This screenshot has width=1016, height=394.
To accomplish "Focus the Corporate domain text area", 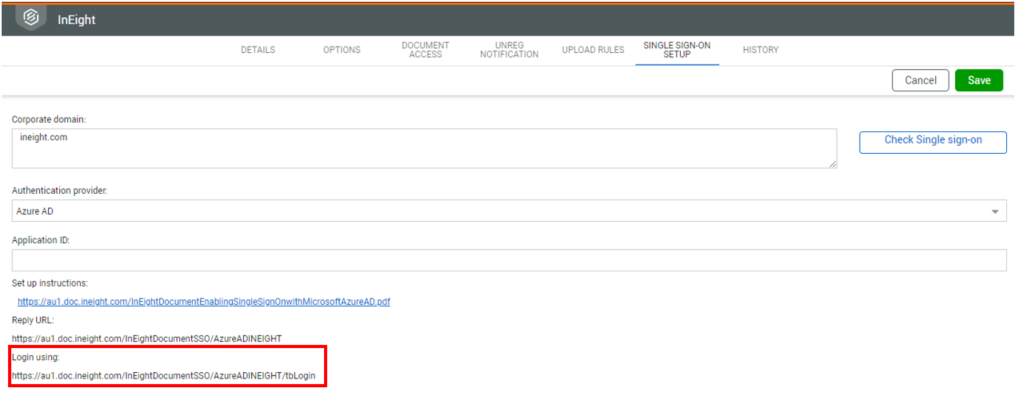I will click(x=424, y=148).
